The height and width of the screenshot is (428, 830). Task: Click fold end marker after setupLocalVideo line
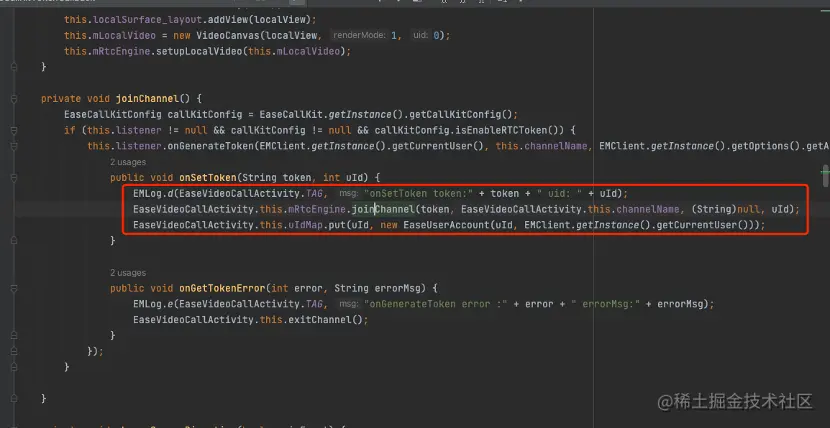(x=14, y=67)
